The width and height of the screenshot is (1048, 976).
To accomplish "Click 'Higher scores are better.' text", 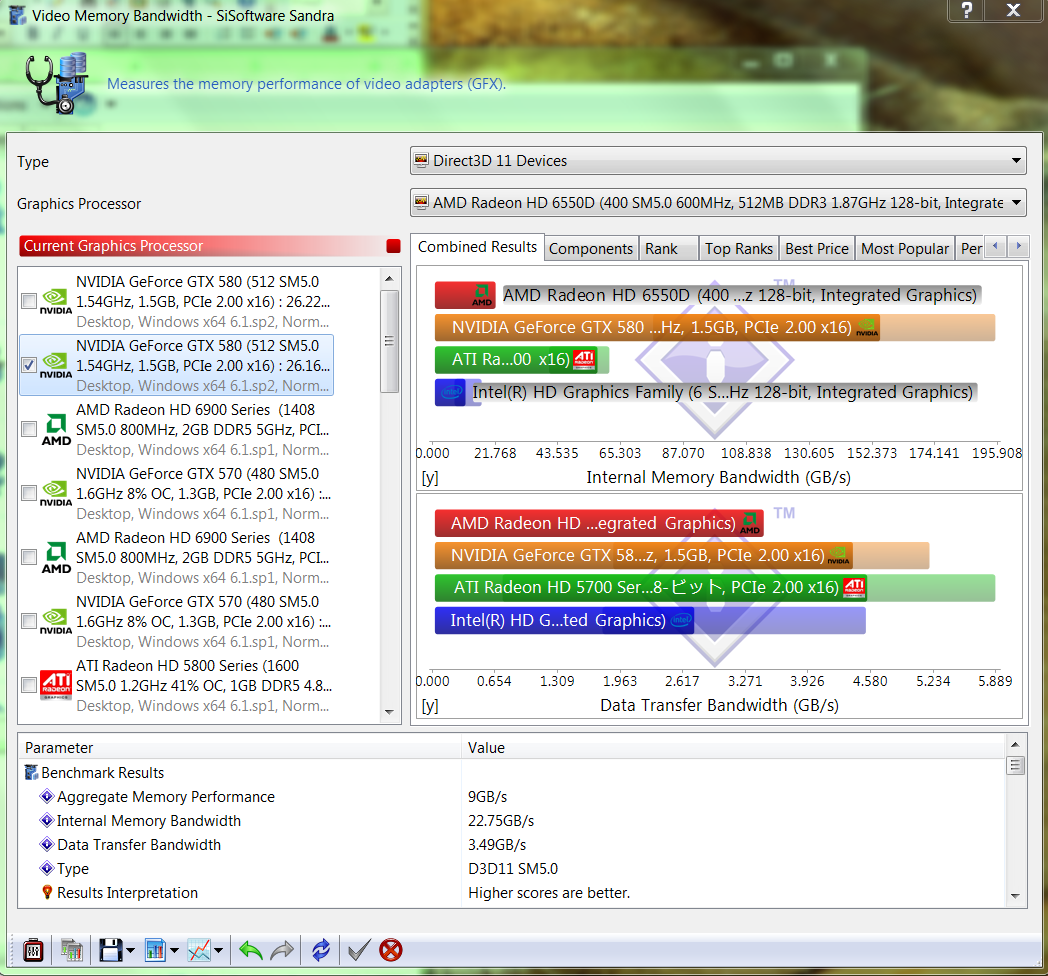I will coord(549,893).
